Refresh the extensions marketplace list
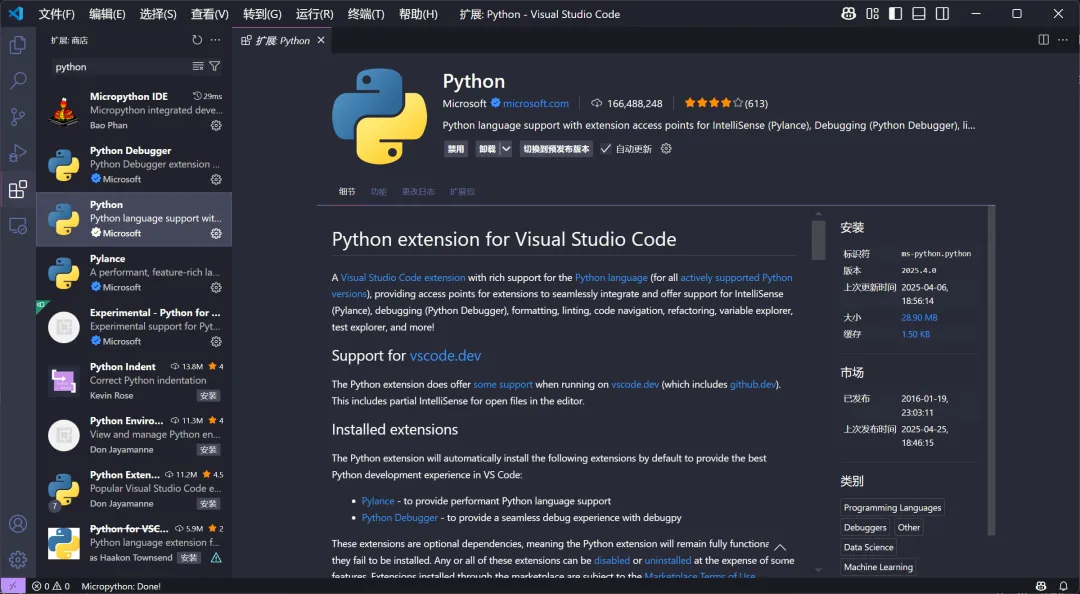Viewport: 1080px width, 594px height. (x=197, y=40)
